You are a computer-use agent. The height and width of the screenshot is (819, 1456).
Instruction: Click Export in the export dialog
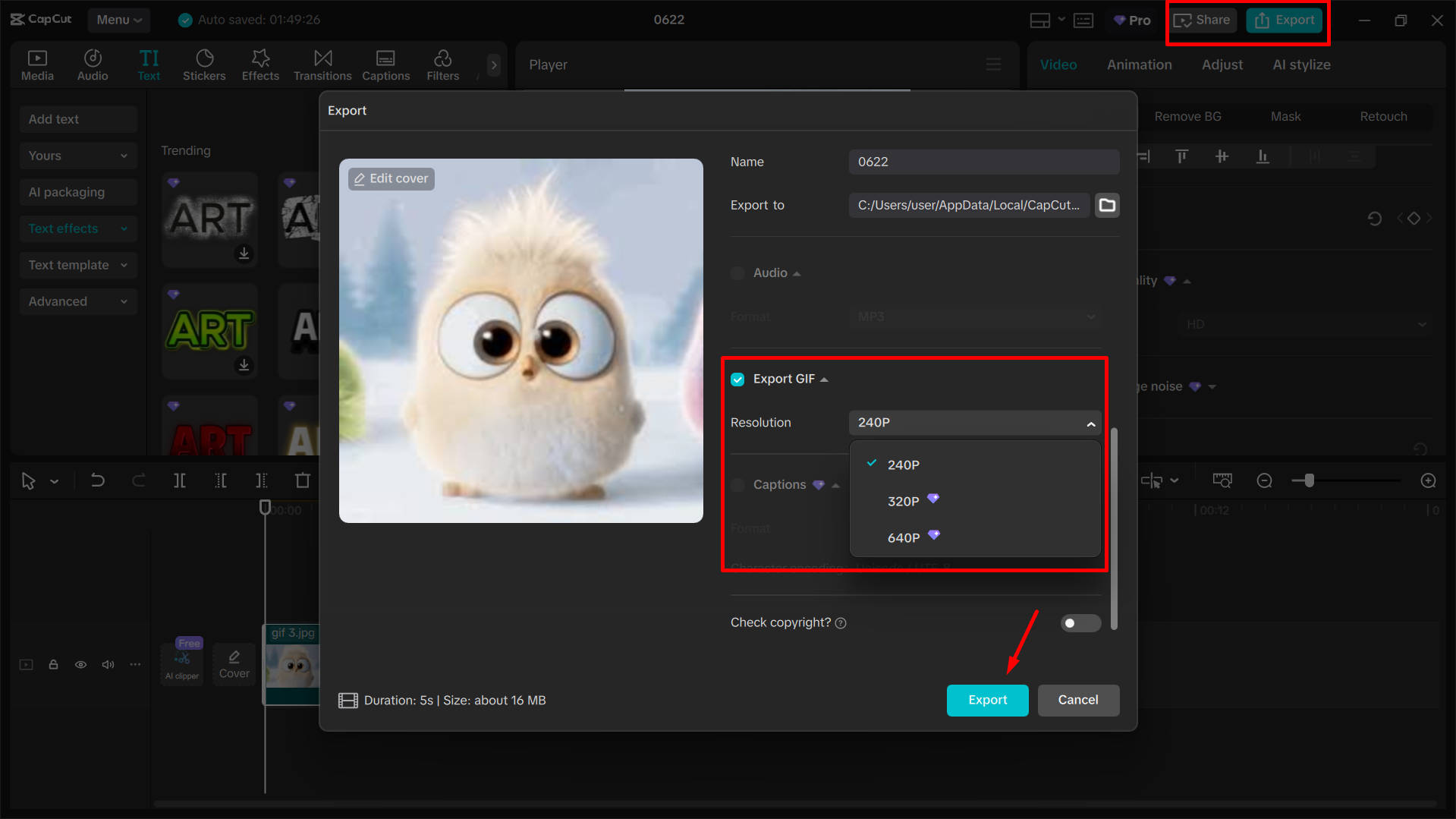[987, 700]
